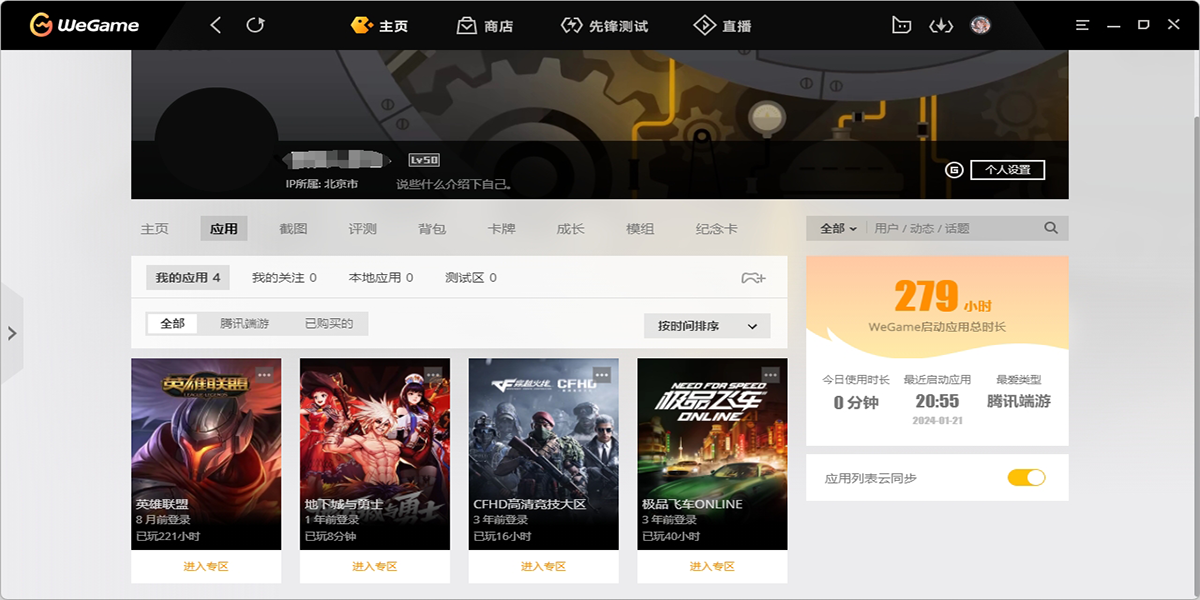Screen dimensions: 1200x600
Task: Open the 按时间排序 sort dropdown
Action: pos(707,326)
